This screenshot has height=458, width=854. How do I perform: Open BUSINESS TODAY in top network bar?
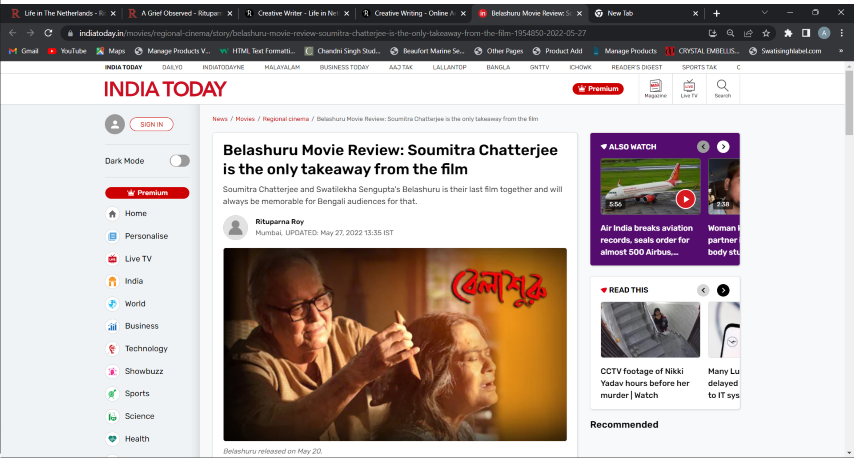[344, 68]
